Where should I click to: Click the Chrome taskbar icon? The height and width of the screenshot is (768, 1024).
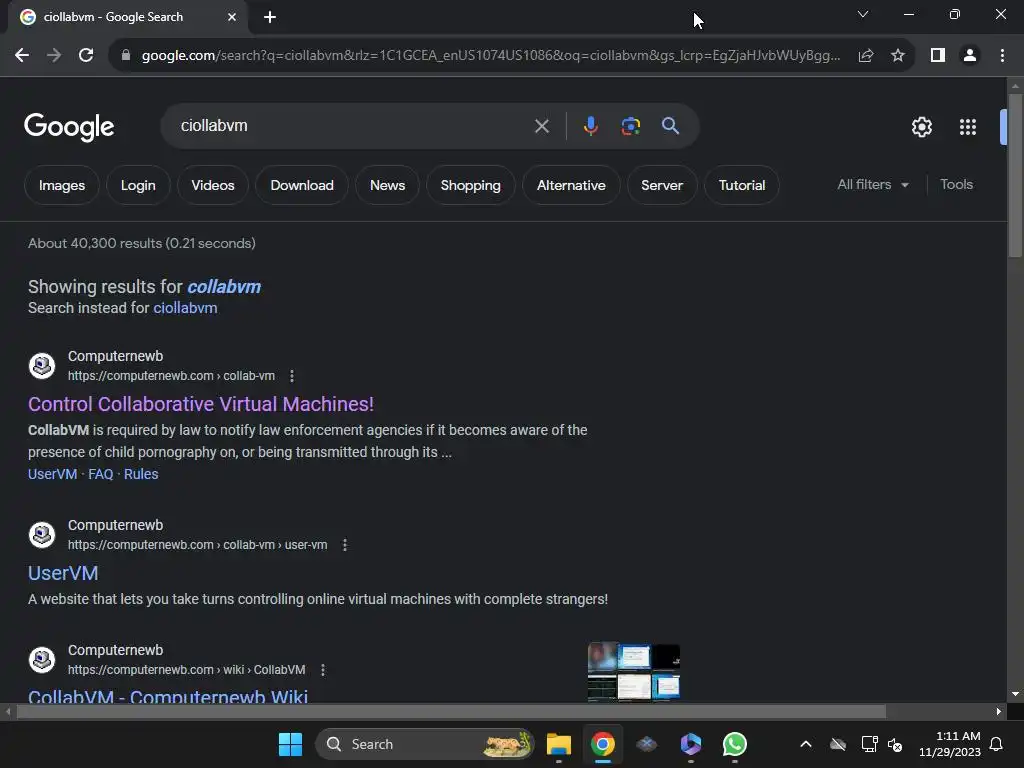click(603, 744)
